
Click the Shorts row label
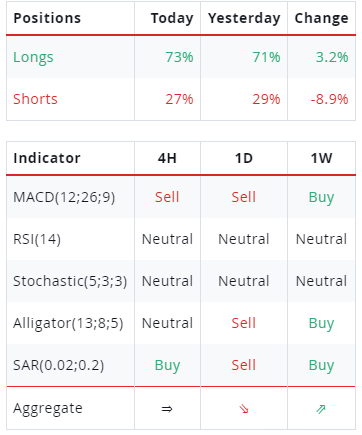coord(35,99)
